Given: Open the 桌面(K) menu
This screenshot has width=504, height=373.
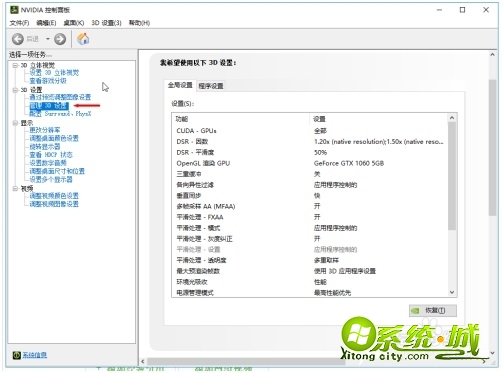Looking at the screenshot, I should pos(74,23).
